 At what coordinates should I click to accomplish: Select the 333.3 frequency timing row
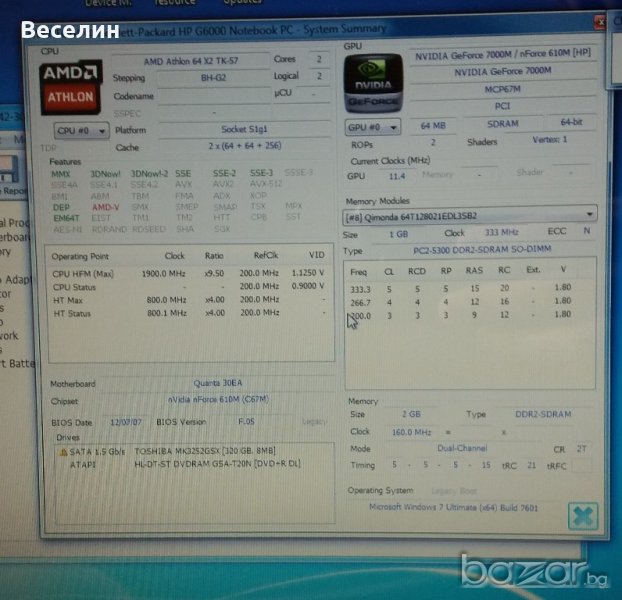coord(461,288)
